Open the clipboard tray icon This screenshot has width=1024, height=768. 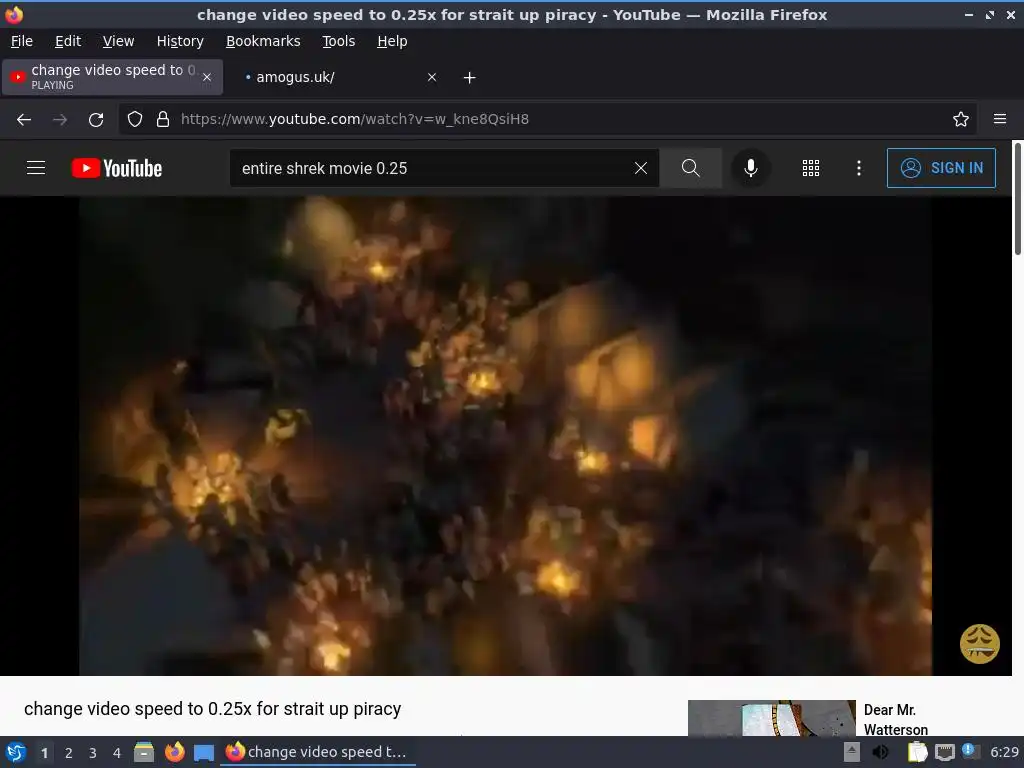918,752
